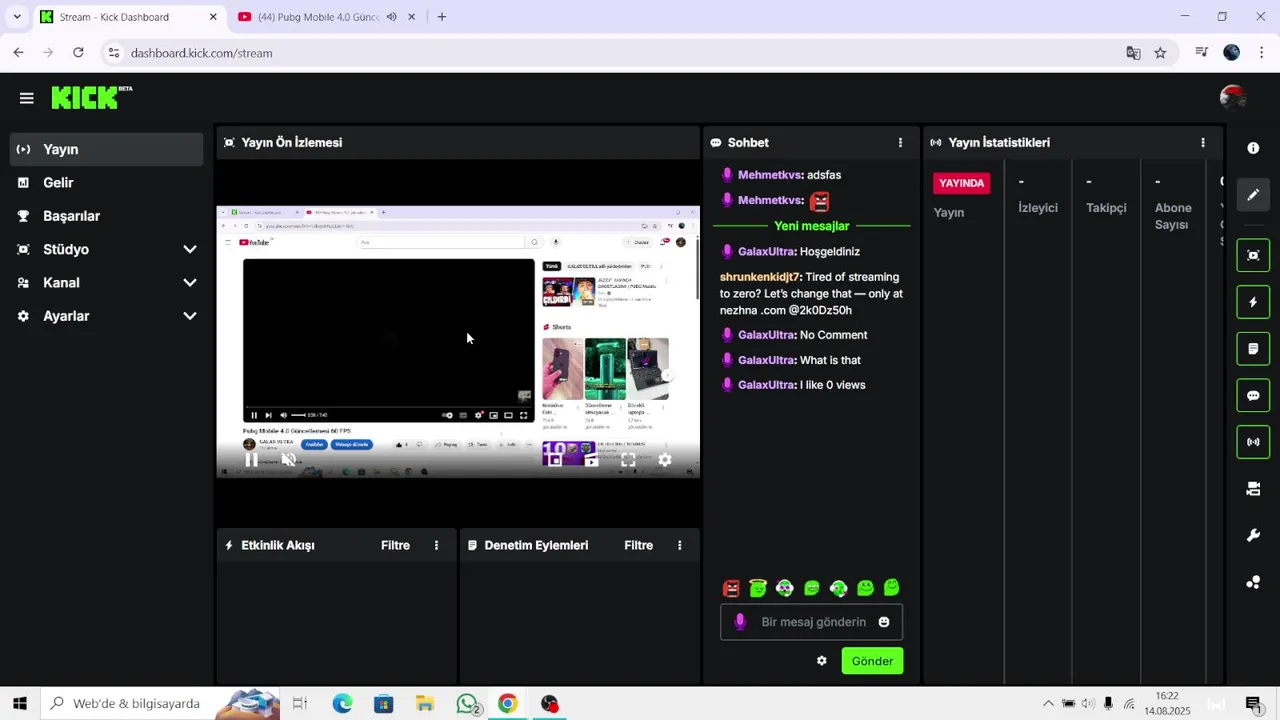Select Yayın in left navigation
Screen dimensions: 1280x720
(106, 149)
